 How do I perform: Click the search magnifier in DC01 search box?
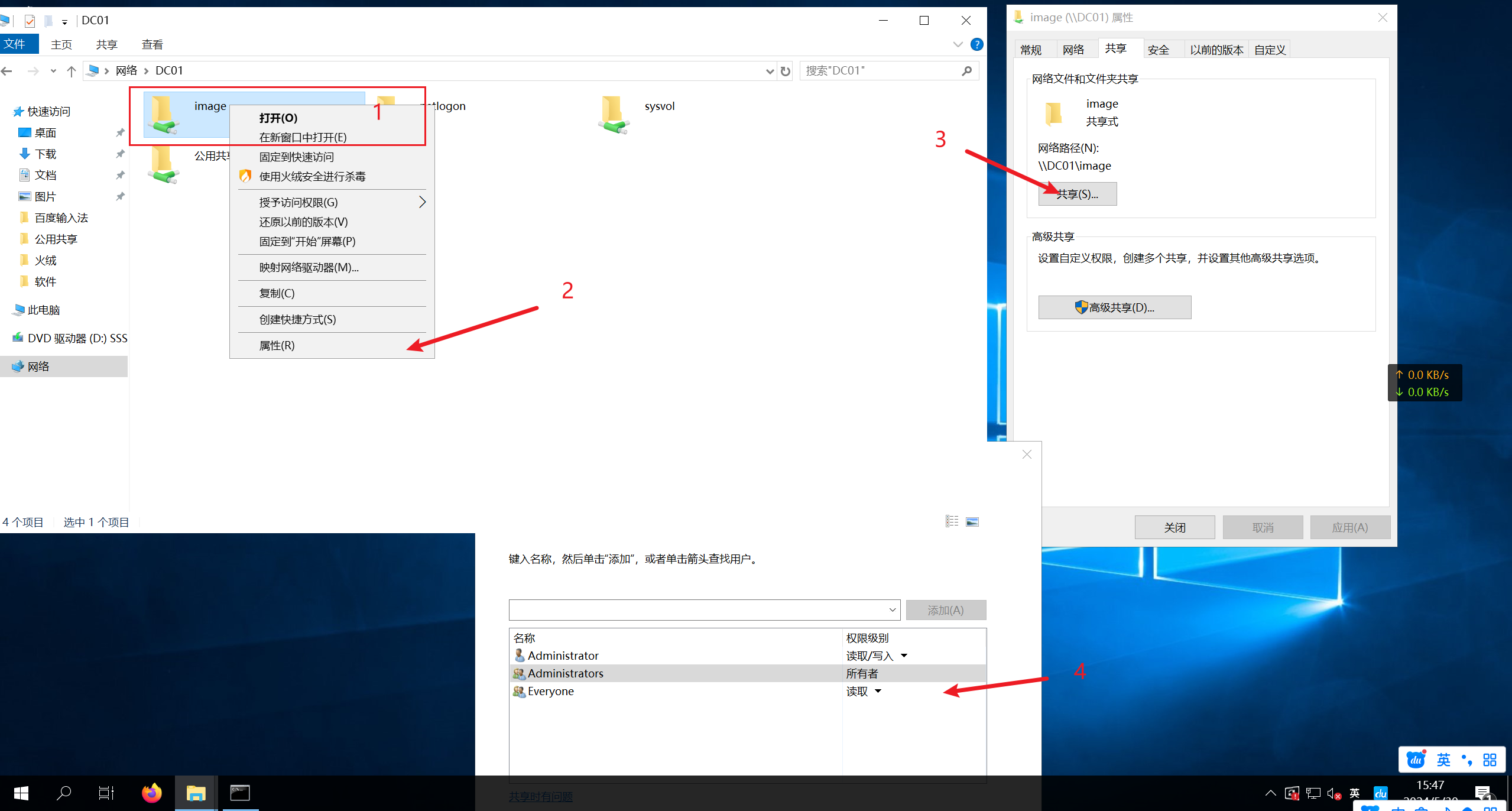point(967,71)
